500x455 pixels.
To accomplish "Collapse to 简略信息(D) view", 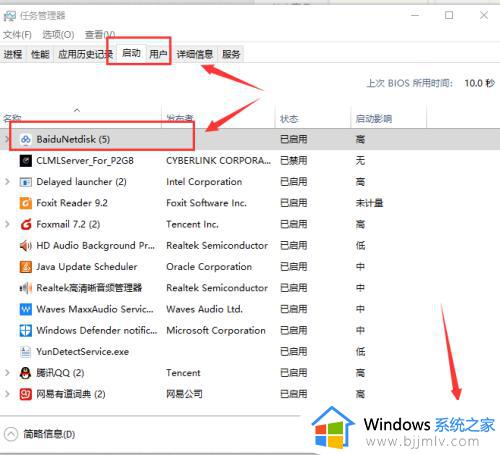I will click(x=40, y=434).
